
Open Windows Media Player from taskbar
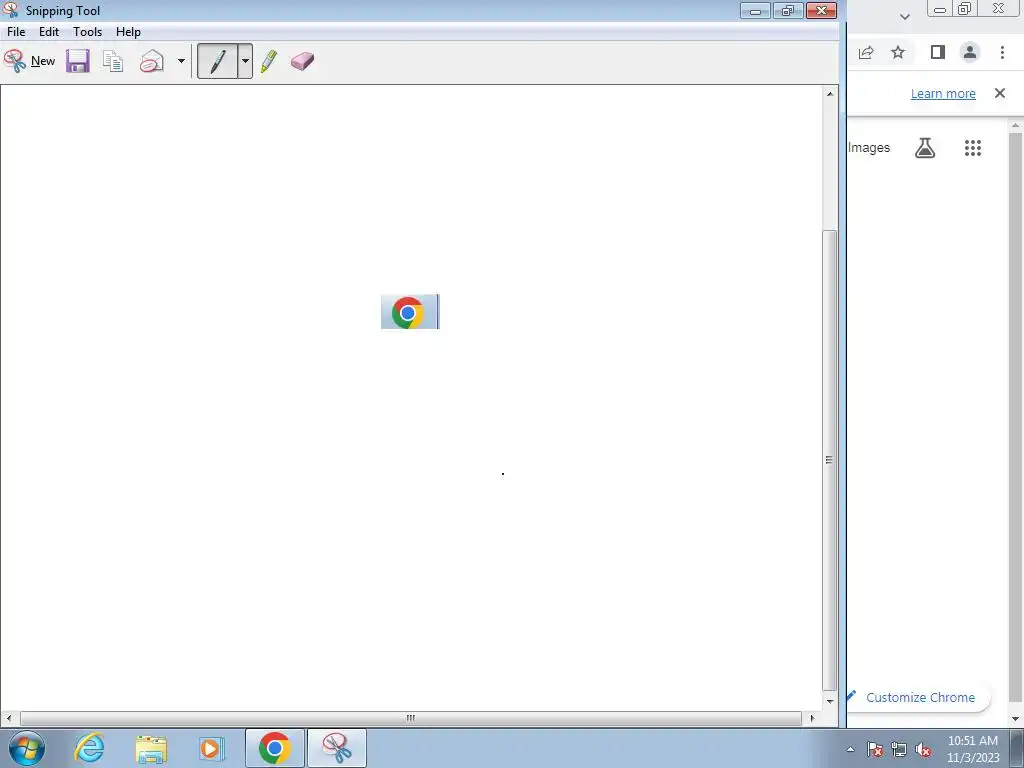[x=211, y=748]
